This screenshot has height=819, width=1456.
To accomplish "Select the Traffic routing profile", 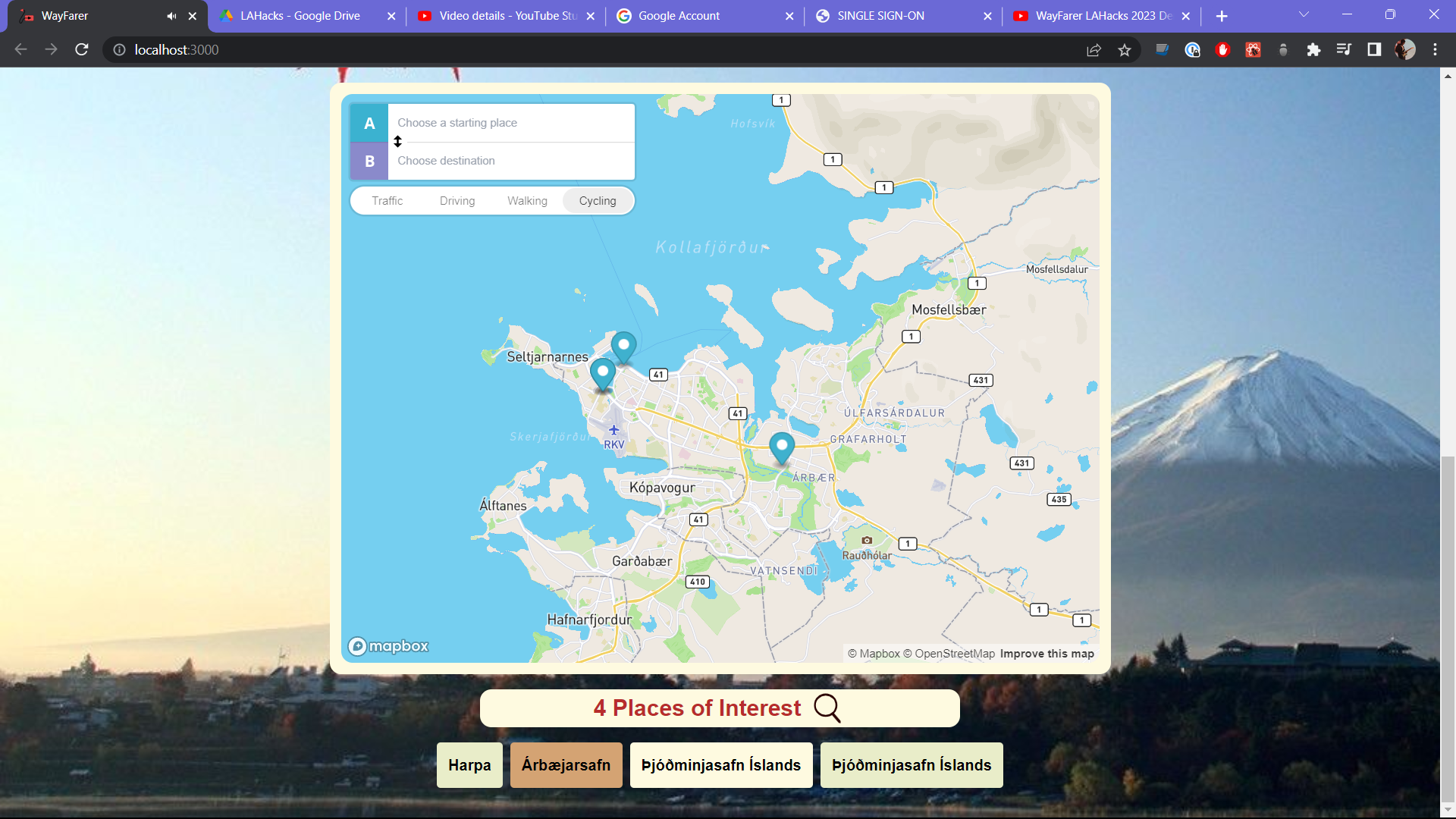I will coord(387,201).
